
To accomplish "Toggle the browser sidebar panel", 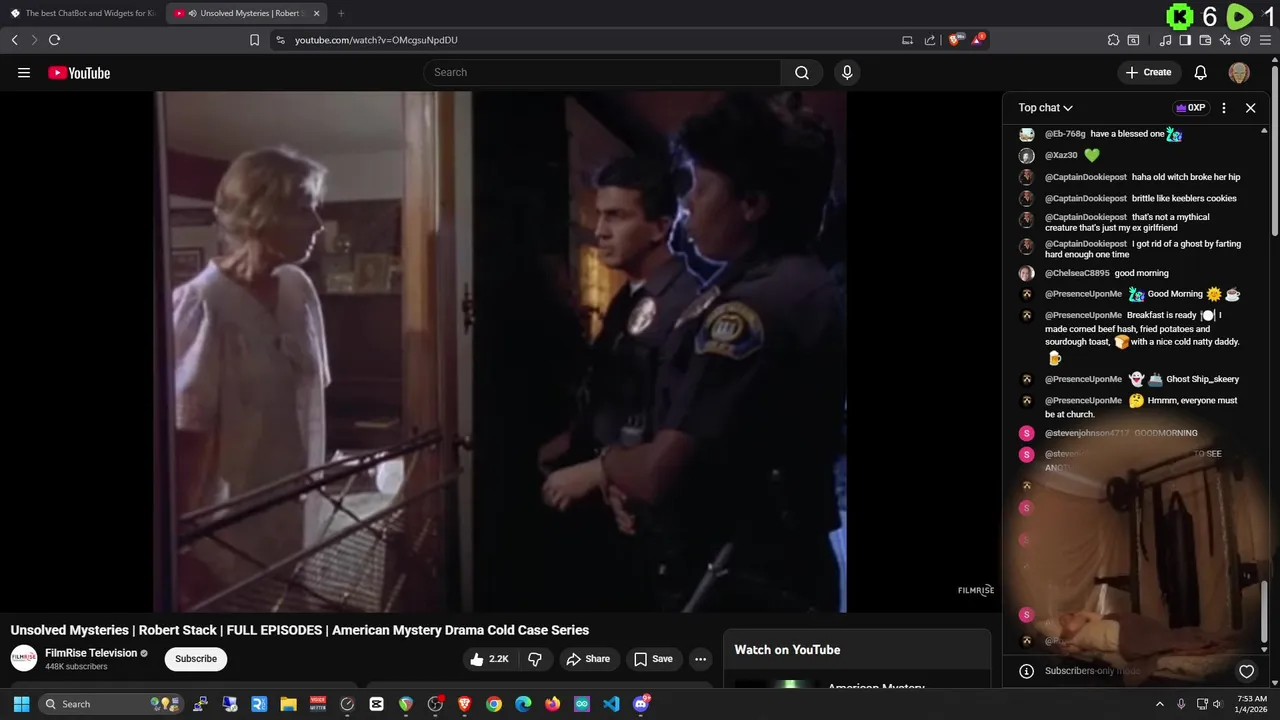I will tap(1185, 40).
